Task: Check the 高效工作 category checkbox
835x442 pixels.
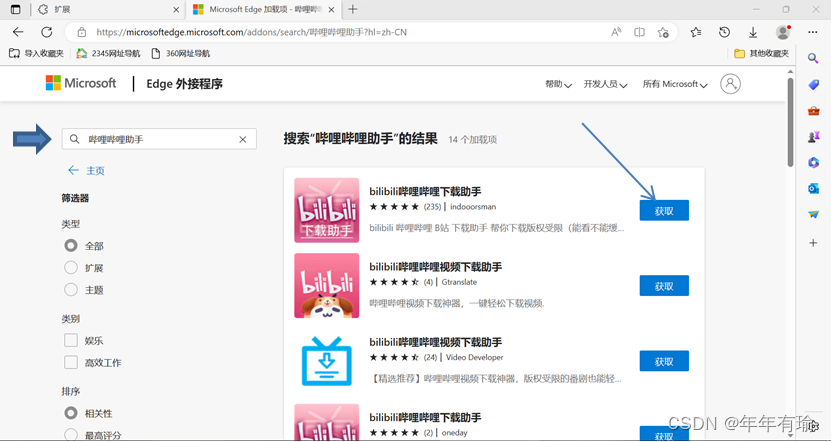Action: pos(71,362)
